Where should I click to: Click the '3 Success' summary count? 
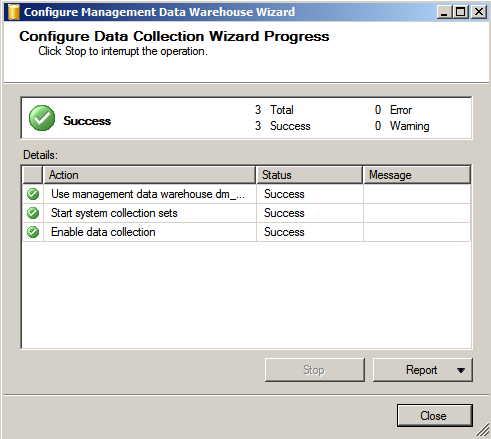coord(283,126)
